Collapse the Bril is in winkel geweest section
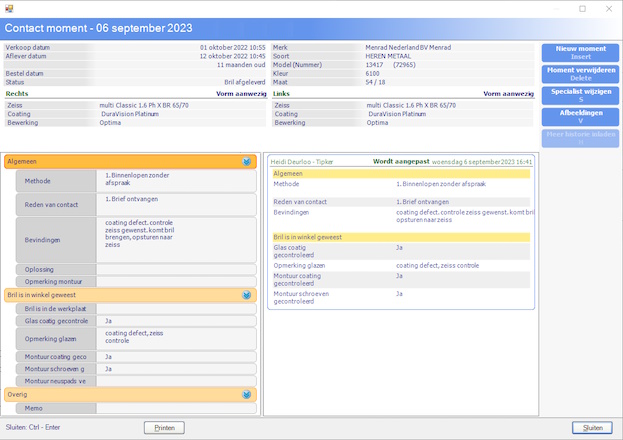 (x=246, y=295)
